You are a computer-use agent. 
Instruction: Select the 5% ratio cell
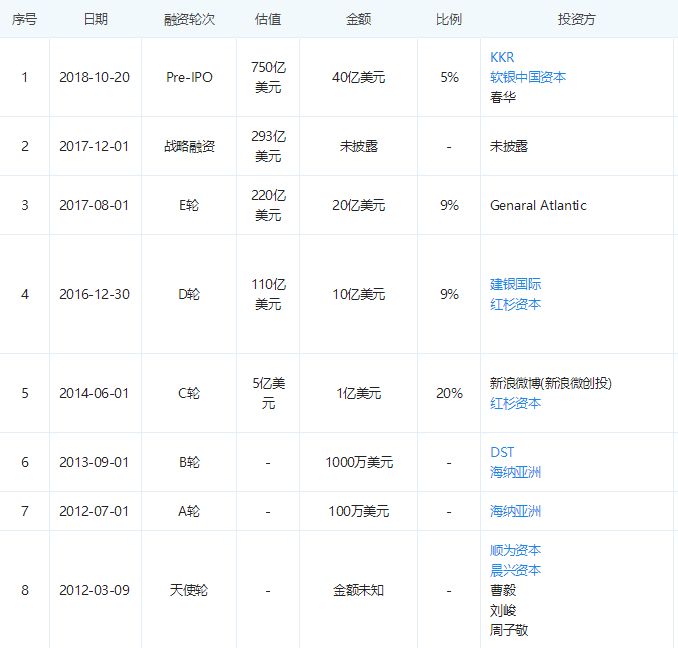(449, 77)
